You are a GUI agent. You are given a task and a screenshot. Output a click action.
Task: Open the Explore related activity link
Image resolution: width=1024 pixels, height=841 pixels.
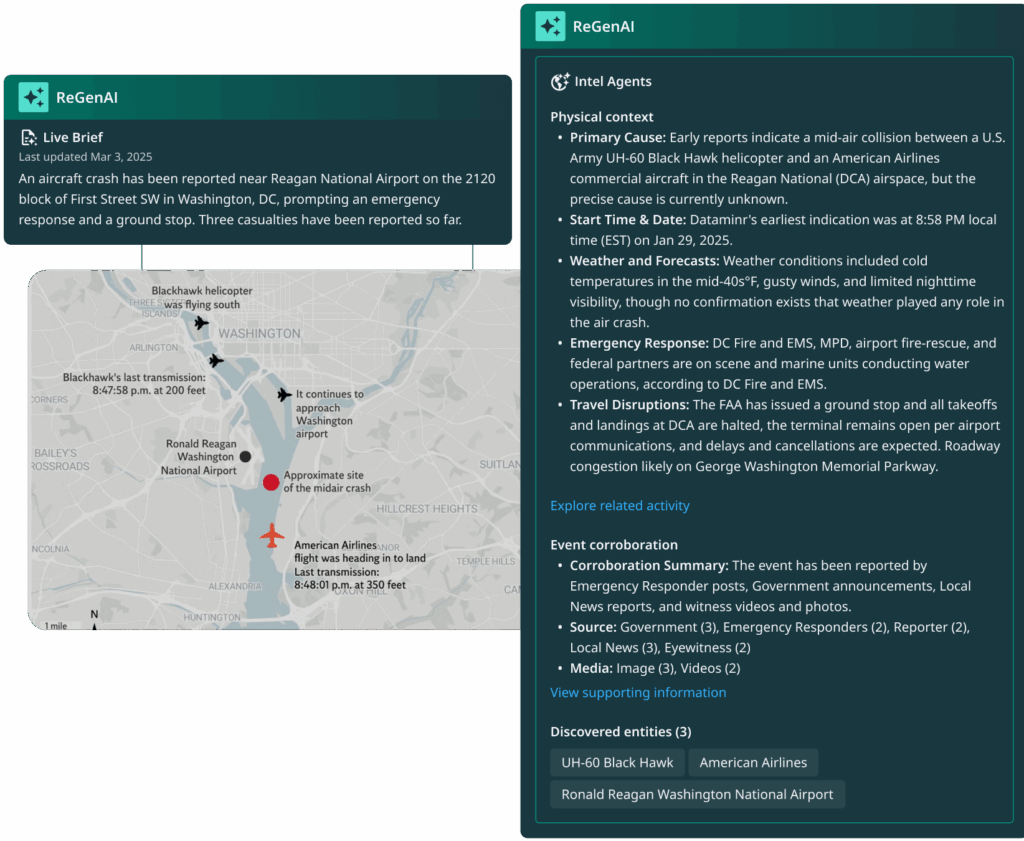pos(619,505)
